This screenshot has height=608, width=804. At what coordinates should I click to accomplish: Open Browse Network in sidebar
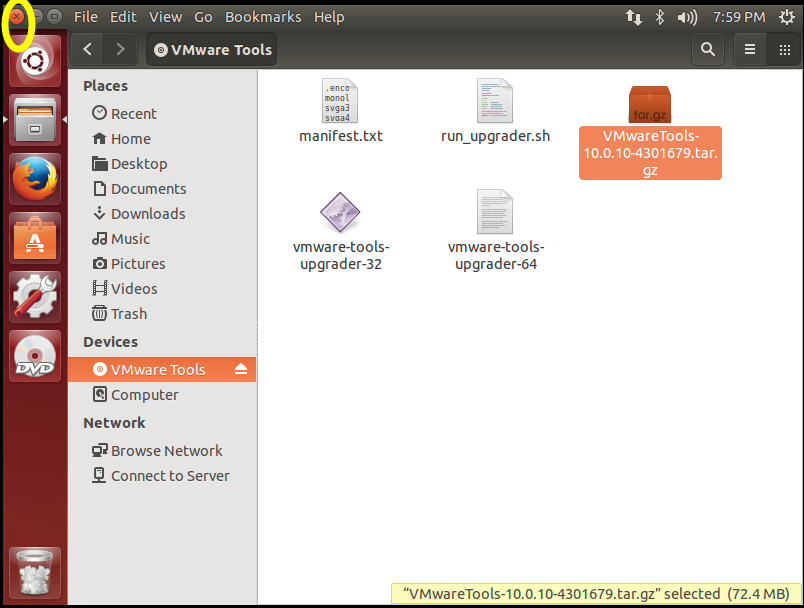(162, 451)
